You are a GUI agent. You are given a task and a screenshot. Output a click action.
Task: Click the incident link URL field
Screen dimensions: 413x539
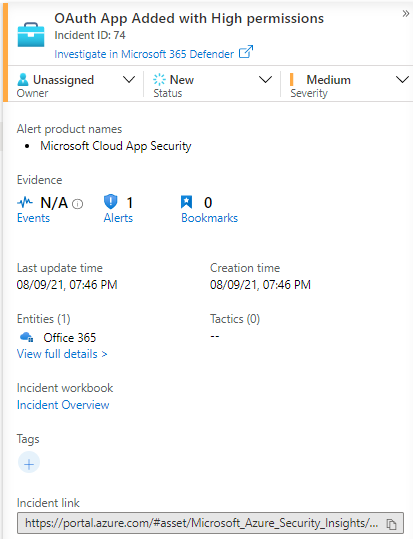210,523
